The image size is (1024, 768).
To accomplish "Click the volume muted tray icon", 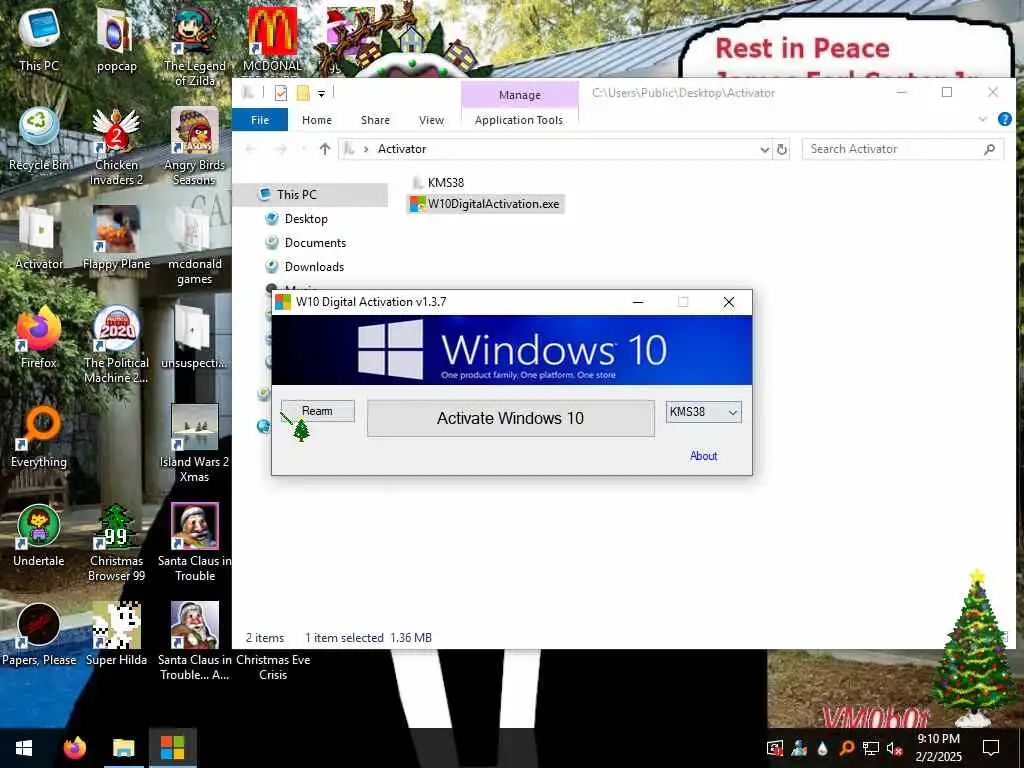I will tap(894, 748).
